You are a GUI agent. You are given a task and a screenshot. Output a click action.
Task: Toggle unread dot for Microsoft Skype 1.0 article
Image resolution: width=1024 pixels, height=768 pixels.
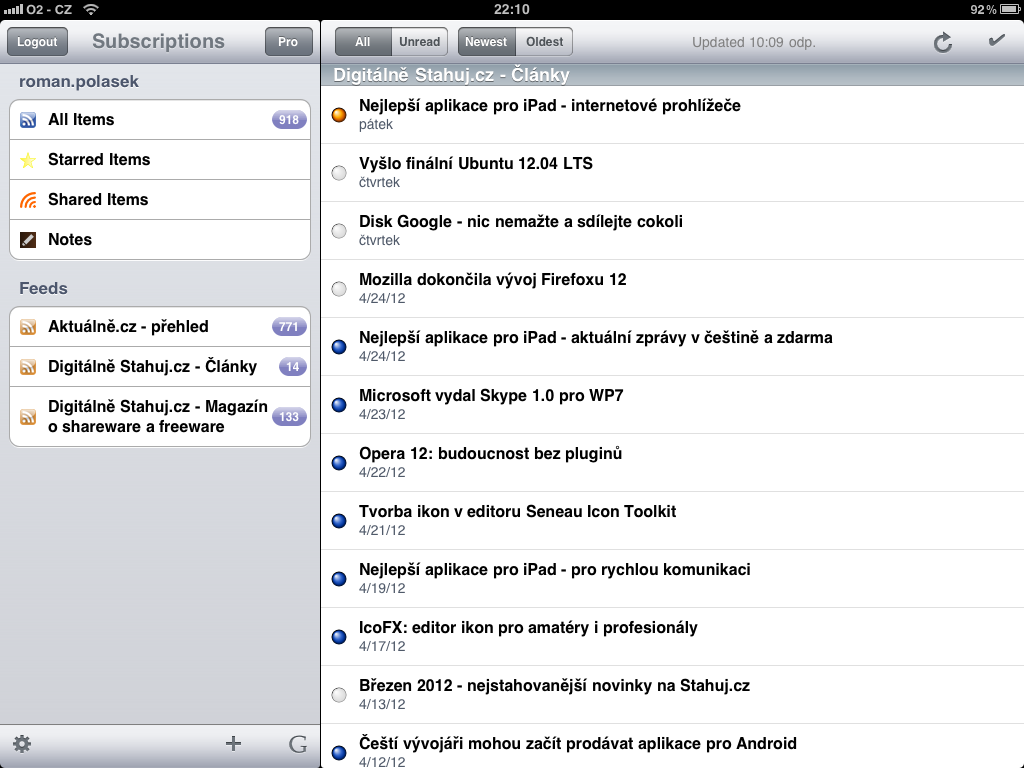coord(339,405)
